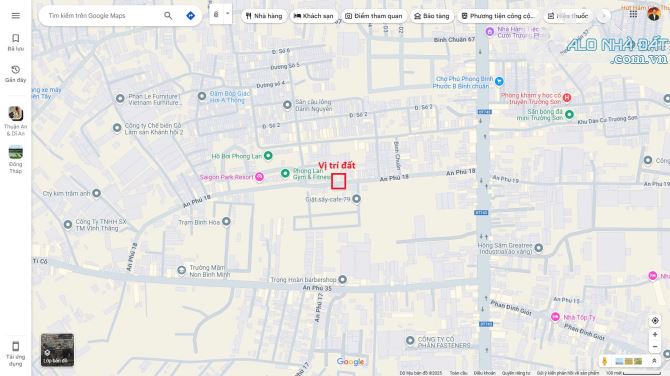Viewport: 670px width, 376px height.
Task: Click the Phong Lan Gym & Fitness marker
Action: pyautogui.click(x=285, y=173)
